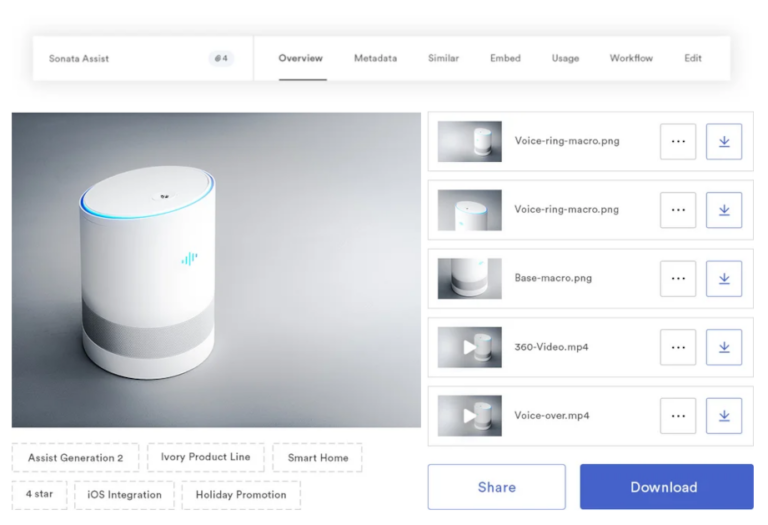Select the Workflow tab
The width and height of the screenshot is (768, 525).
tap(631, 59)
